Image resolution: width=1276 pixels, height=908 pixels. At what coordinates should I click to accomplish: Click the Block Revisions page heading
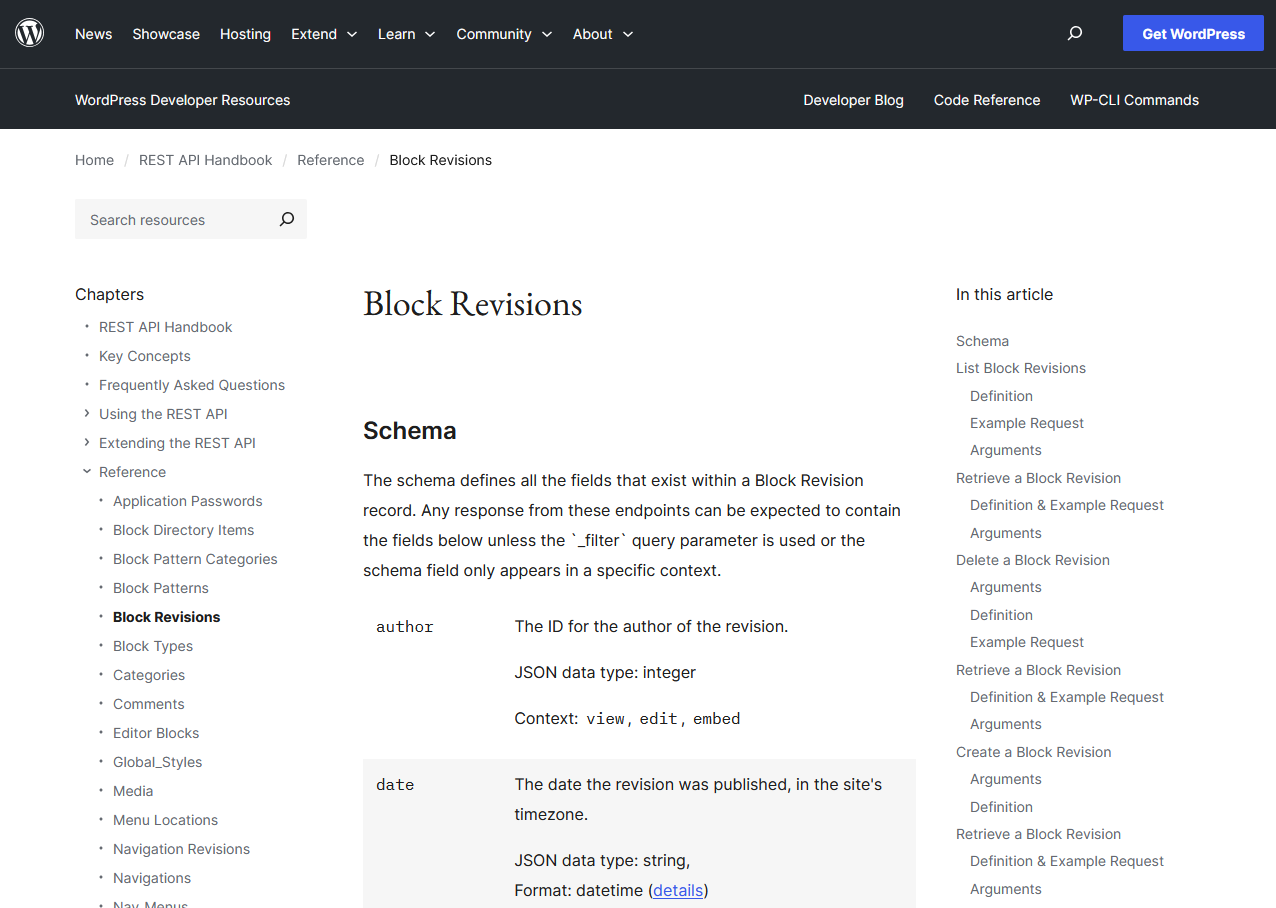click(x=472, y=303)
